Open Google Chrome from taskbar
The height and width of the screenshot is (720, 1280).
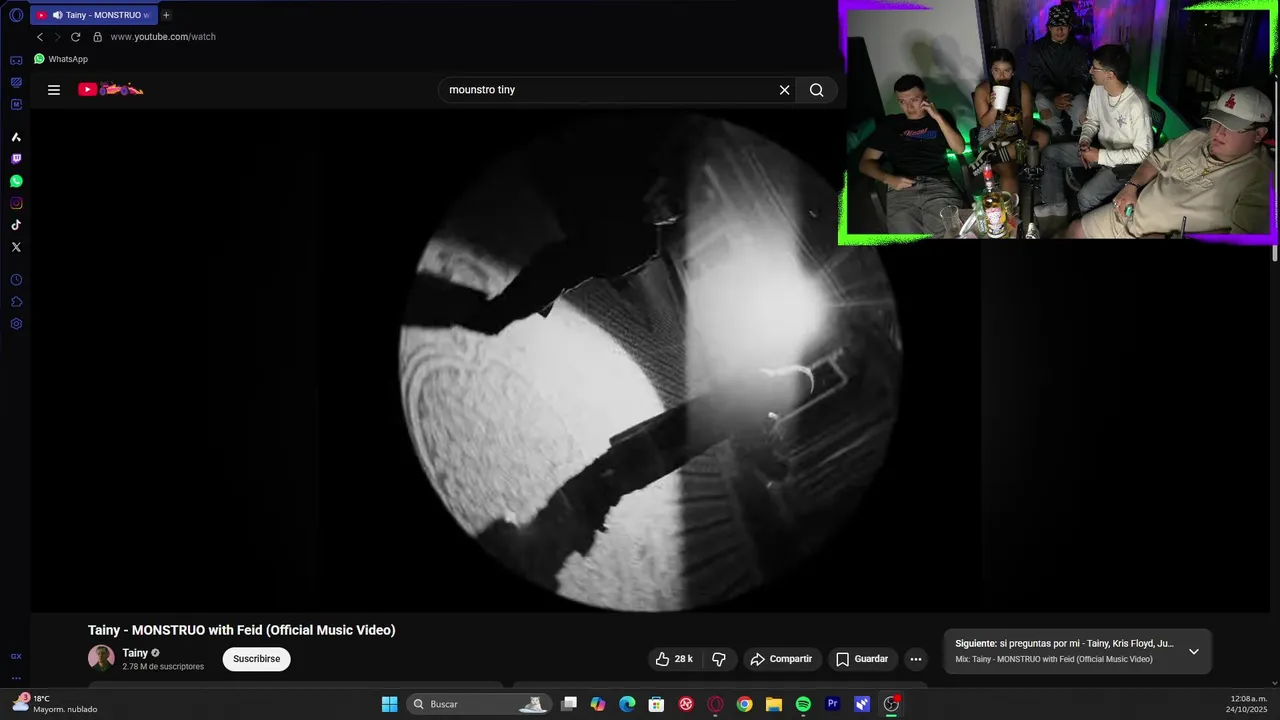pyautogui.click(x=744, y=704)
